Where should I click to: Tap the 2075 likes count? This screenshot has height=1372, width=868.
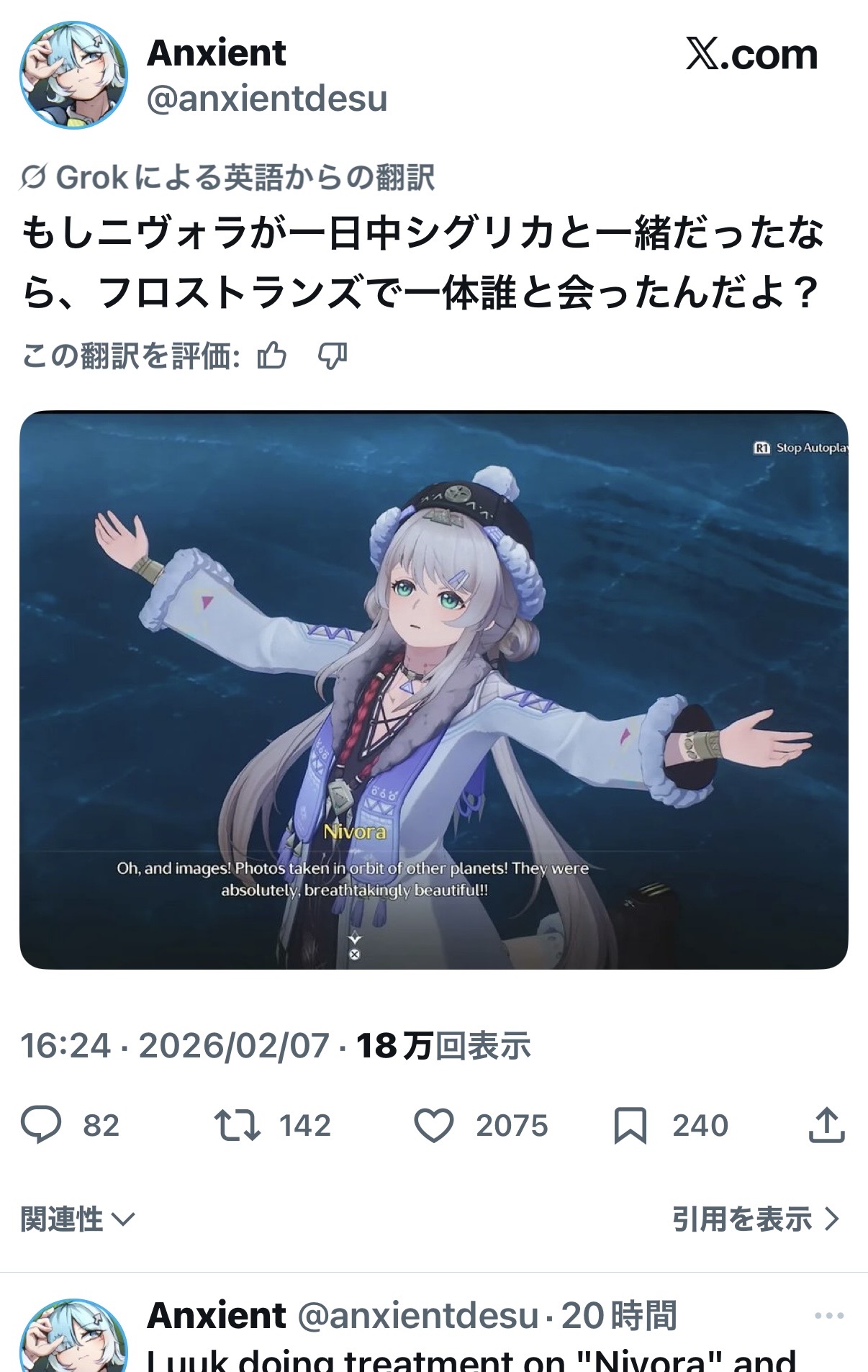(x=512, y=1125)
